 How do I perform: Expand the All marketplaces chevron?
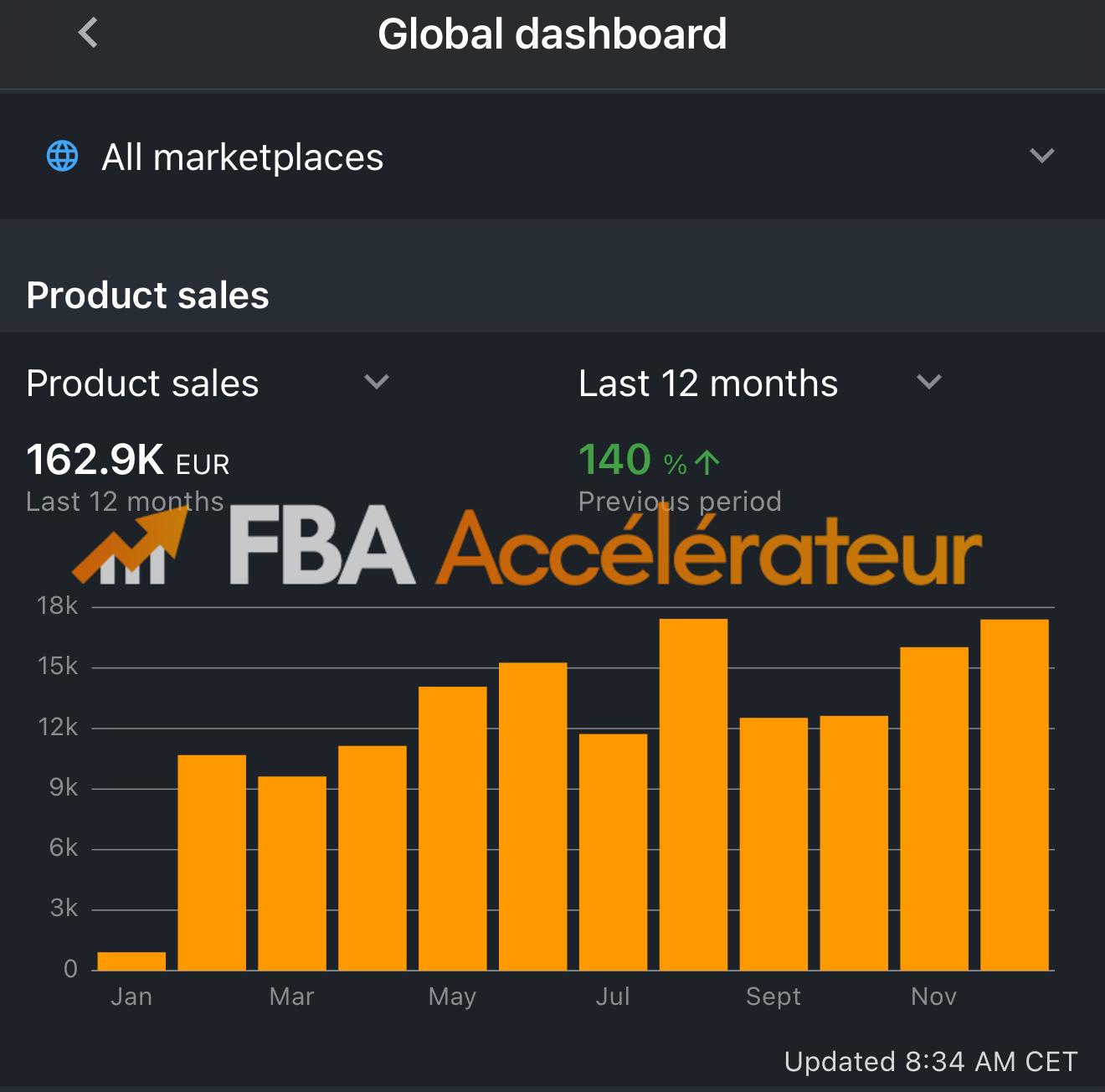(1041, 156)
